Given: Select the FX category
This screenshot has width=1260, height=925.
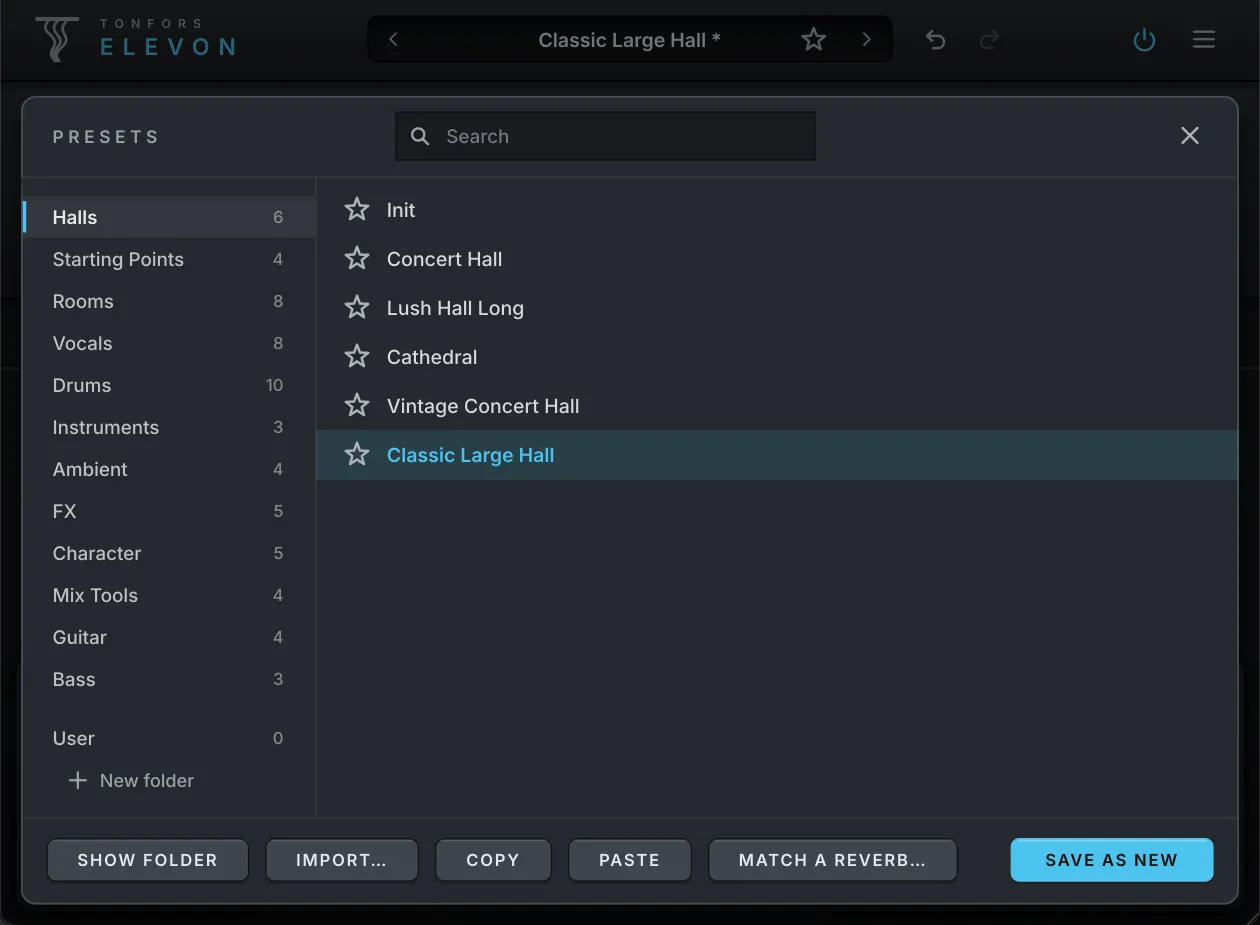Looking at the screenshot, I should pyautogui.click(x=169, y=511).
